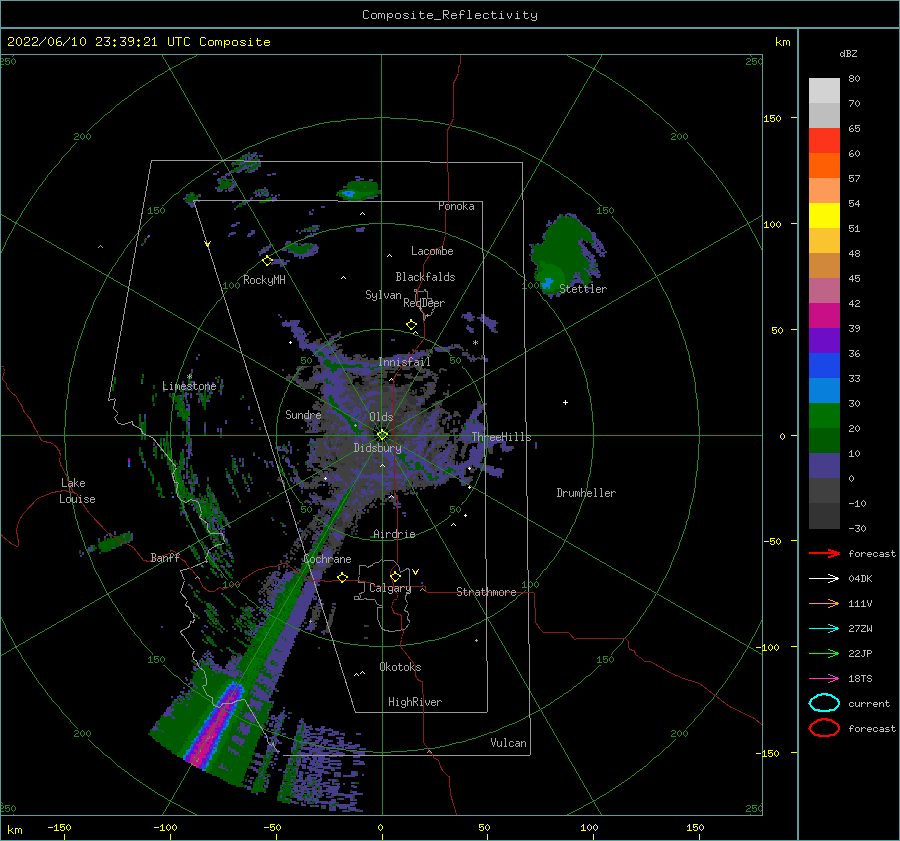This screenshot has width=900, height=841.
Task: Click the Cochrane label
Action: [327, 559]
